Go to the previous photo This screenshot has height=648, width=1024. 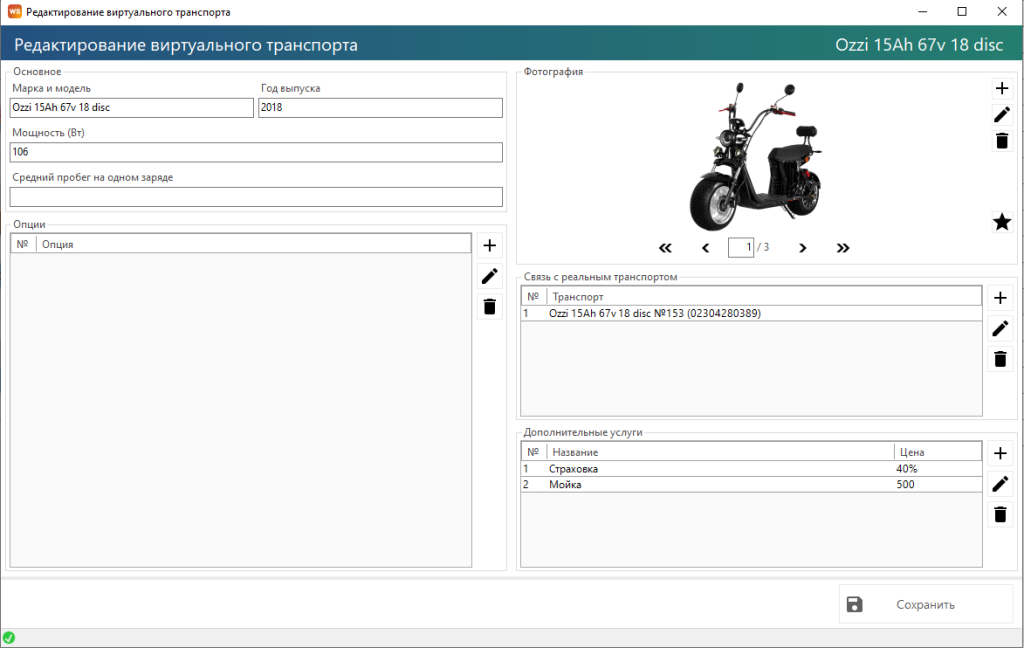click(705, 248)
